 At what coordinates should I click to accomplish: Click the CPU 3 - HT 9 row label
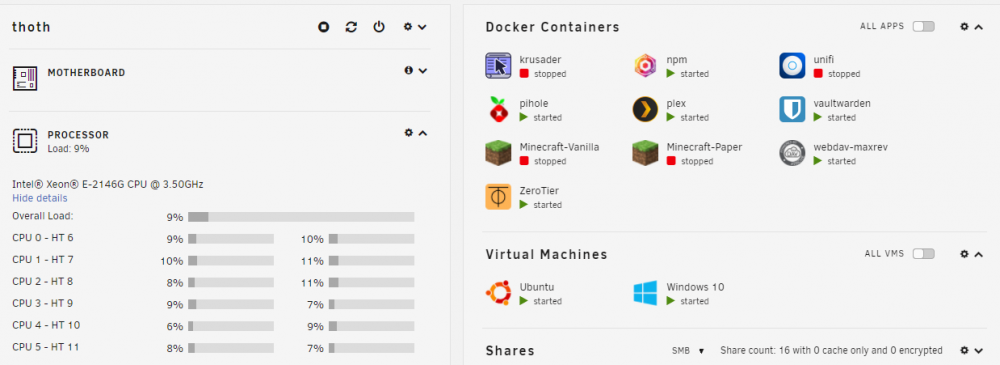42,303
